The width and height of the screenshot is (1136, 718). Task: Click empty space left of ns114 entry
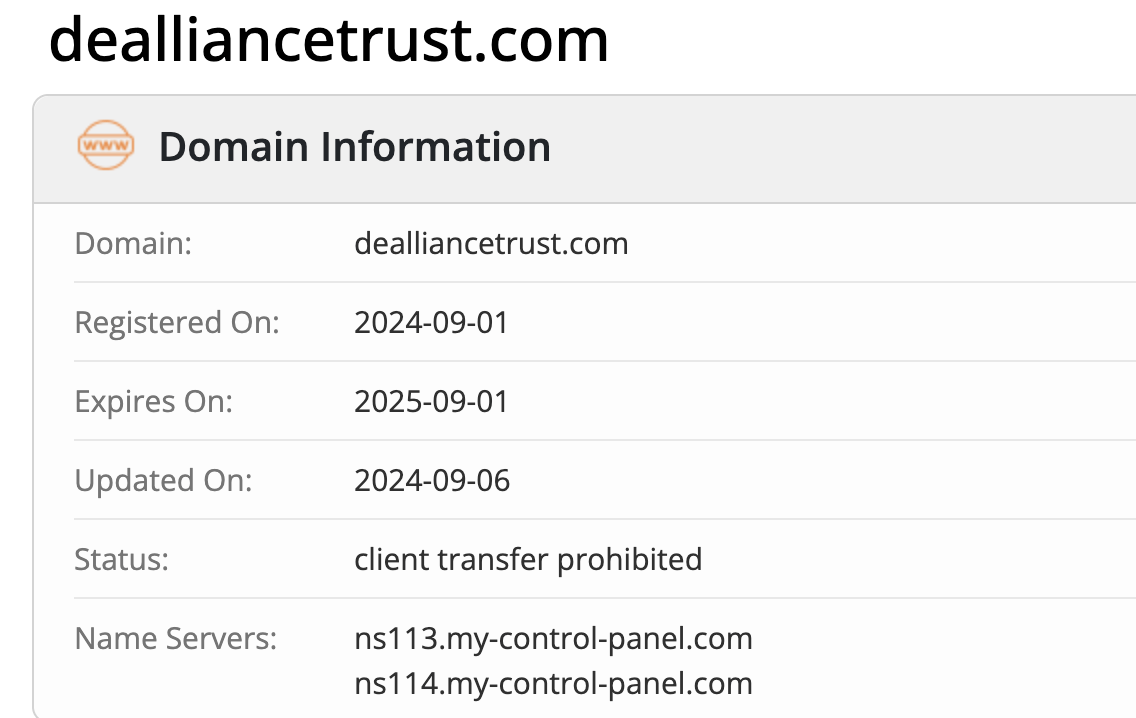pos(200,684)
